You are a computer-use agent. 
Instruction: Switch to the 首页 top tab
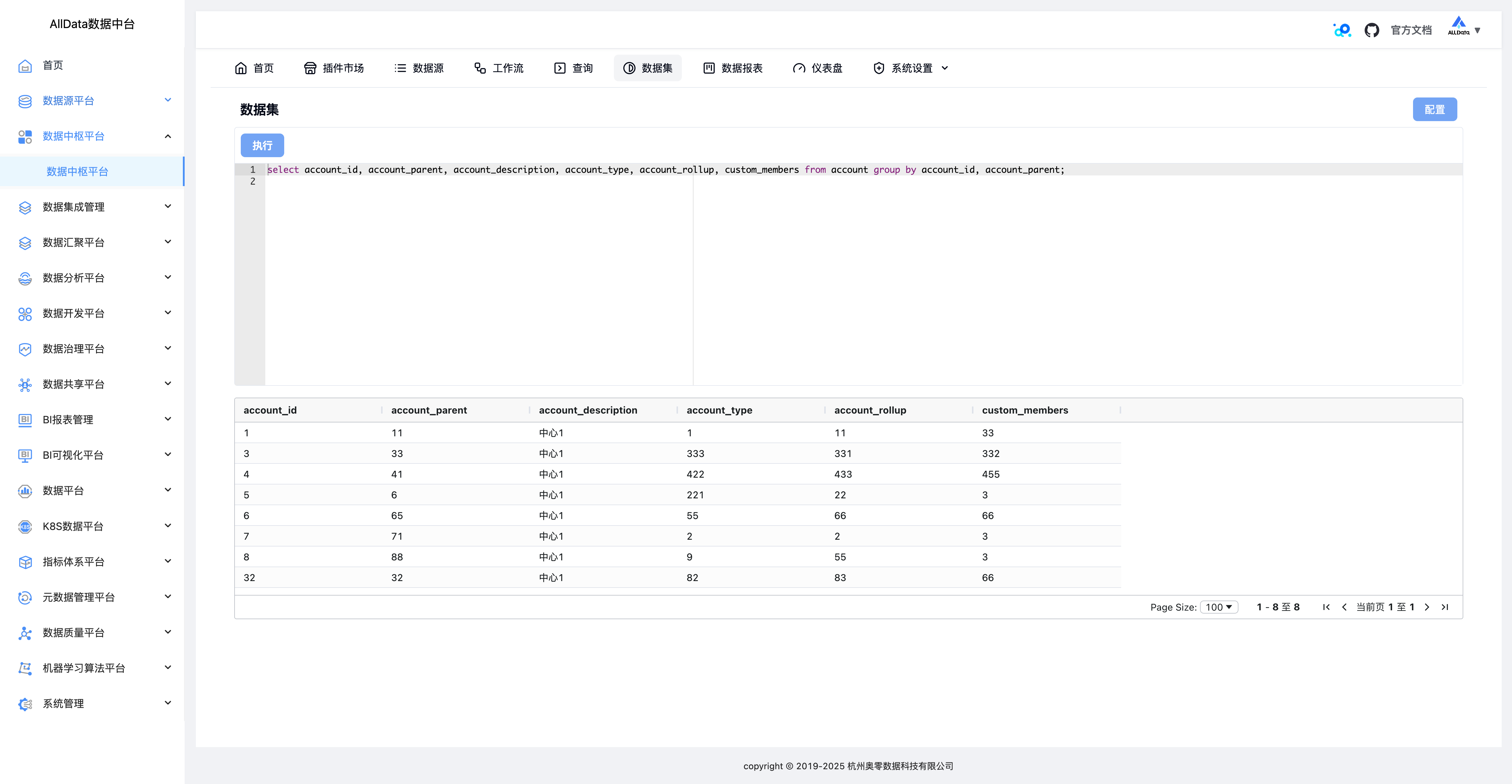(x=254, y=68)
